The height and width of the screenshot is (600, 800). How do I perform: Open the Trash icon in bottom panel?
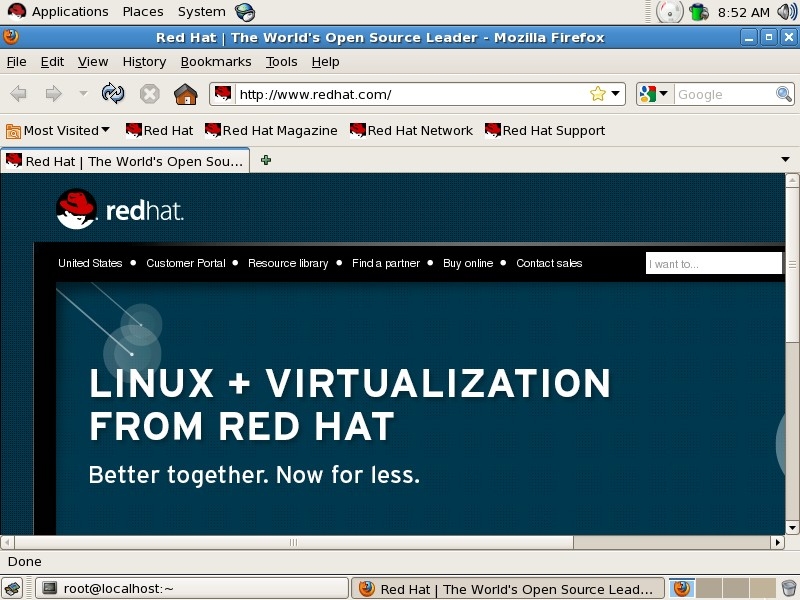pos(788,588)
